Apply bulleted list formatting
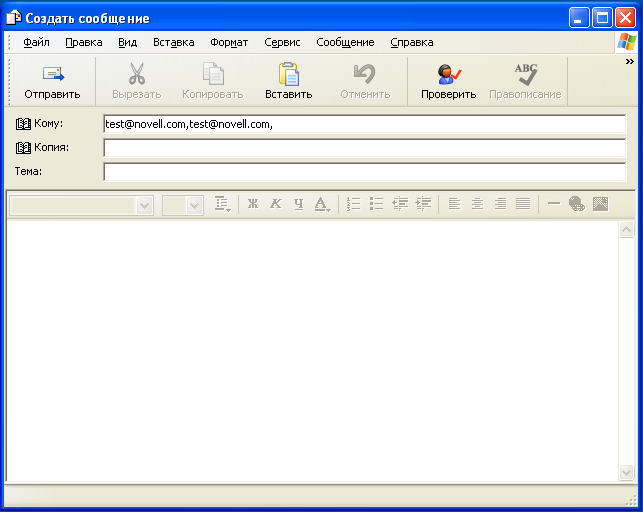The width and height of the screenshot is (643, 512). (376, 204)
